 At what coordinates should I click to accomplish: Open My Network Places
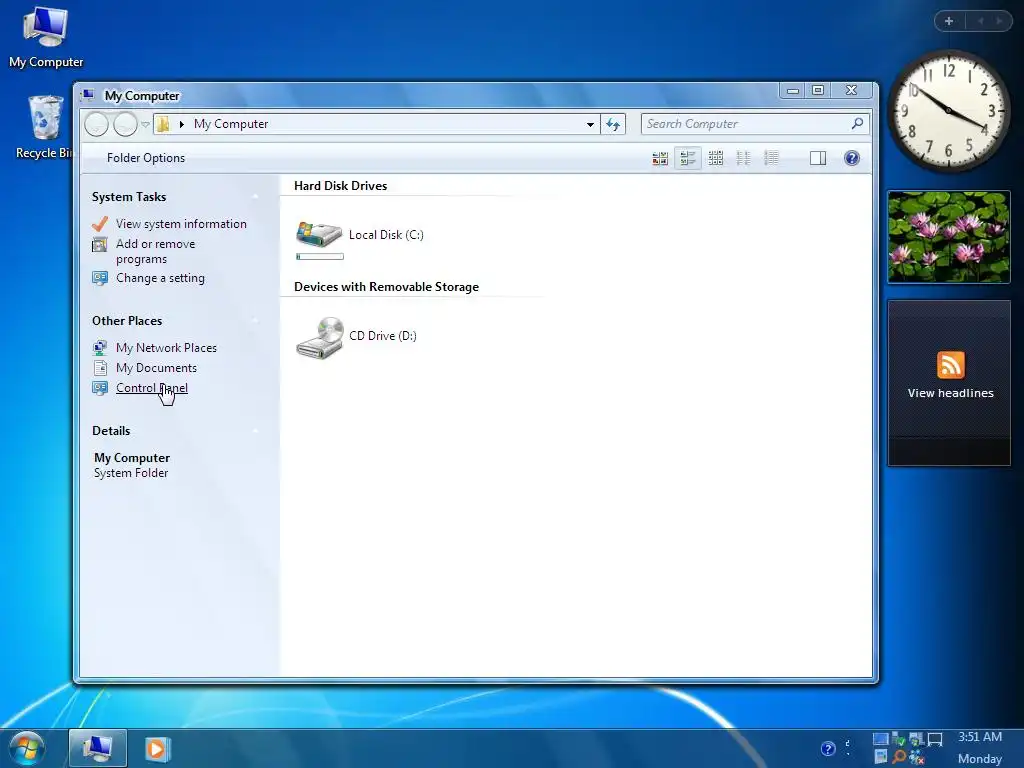(166, 348)
